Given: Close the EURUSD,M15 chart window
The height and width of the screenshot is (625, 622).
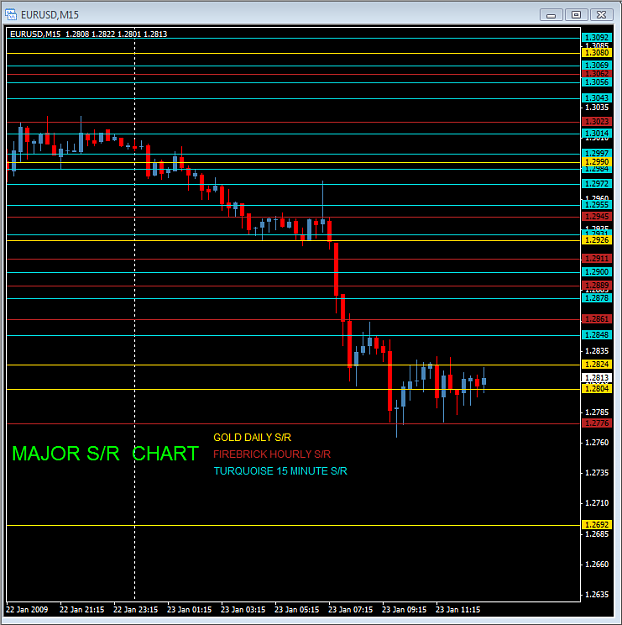Looking at the screenshot, I should point(601,15).
